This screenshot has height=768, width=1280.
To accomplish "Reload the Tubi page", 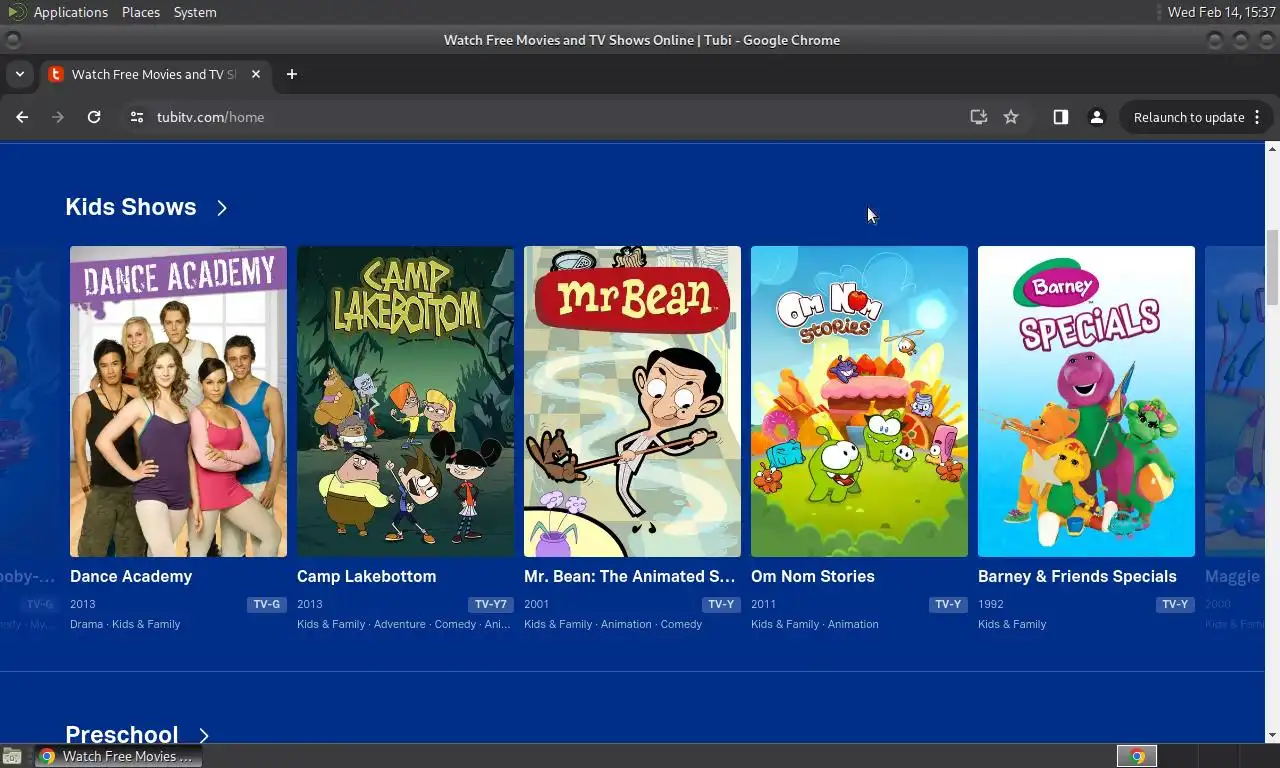I will click(x=94, y=117).
